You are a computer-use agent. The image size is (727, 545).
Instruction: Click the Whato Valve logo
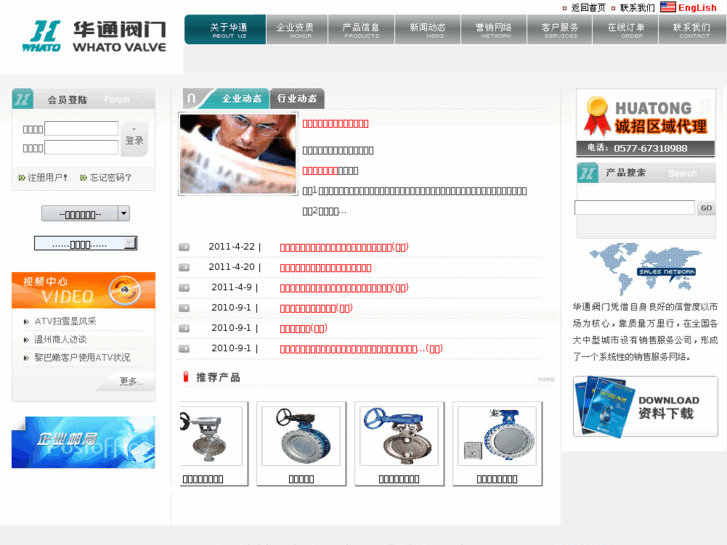pos(94,36)
